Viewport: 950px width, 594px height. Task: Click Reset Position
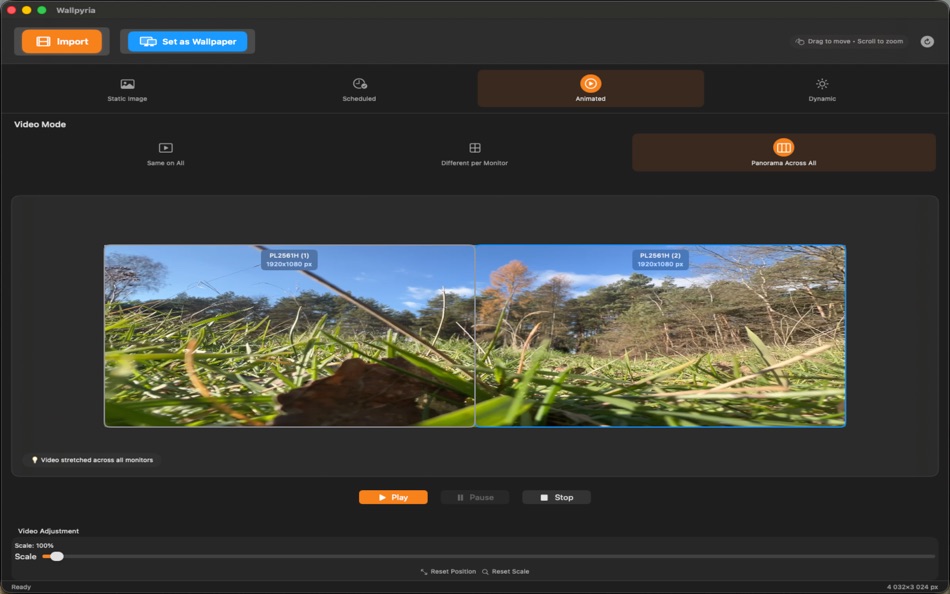coord(448,572)
